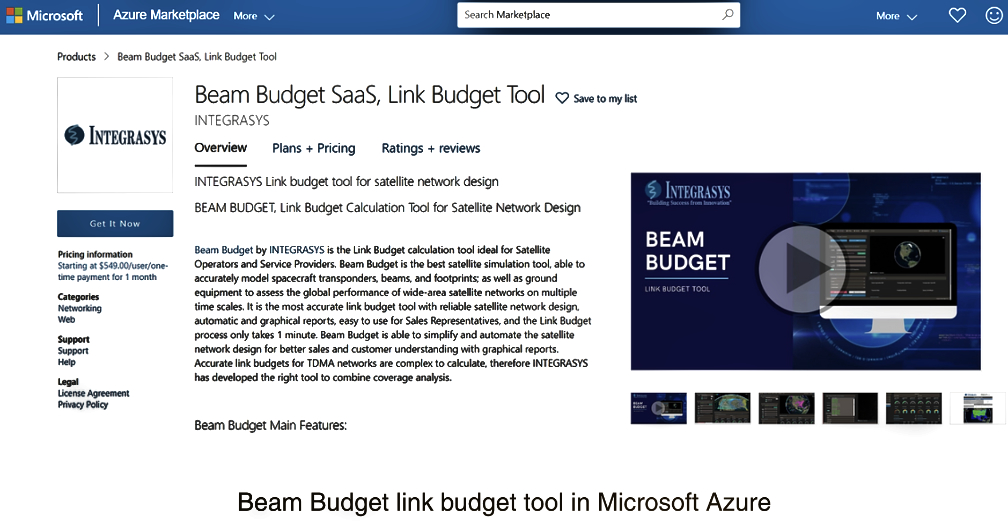Select the fifth thumbnail showing gauges
The width and height of the screenshot is (1008, 523).
coord(914,408)
